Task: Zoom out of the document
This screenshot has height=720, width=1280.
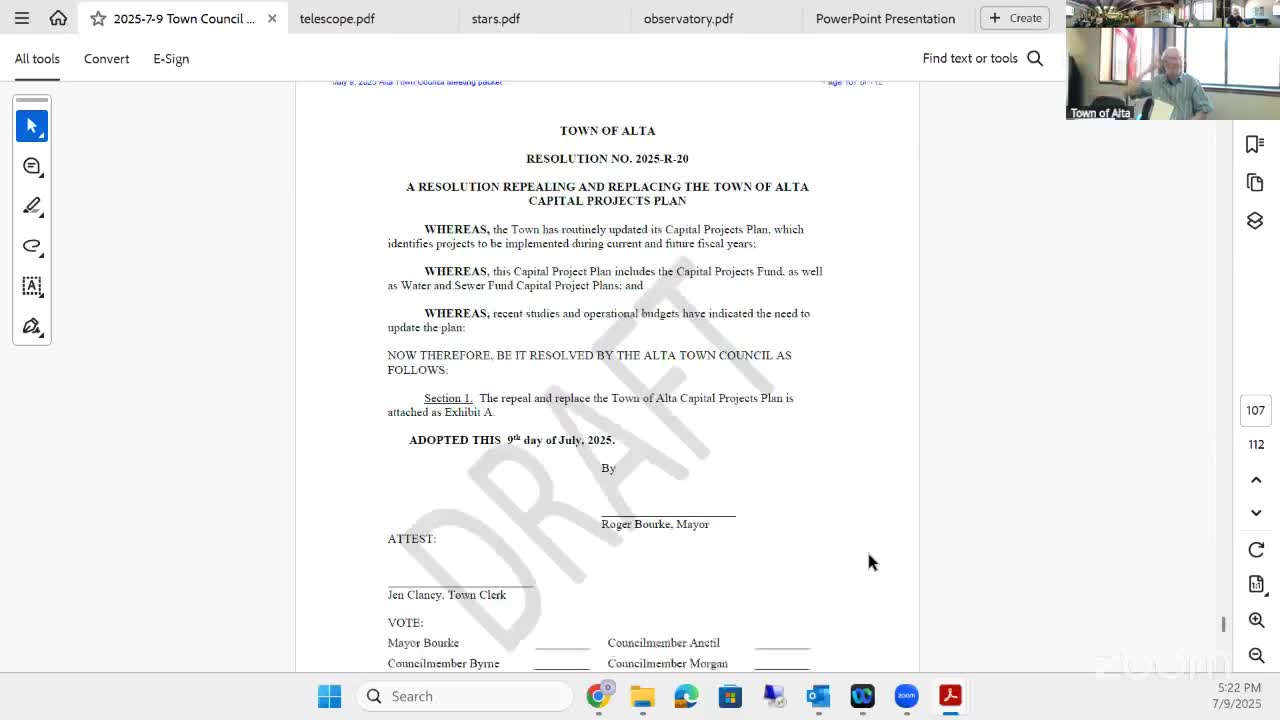Action: click(x=1256, y=656)
